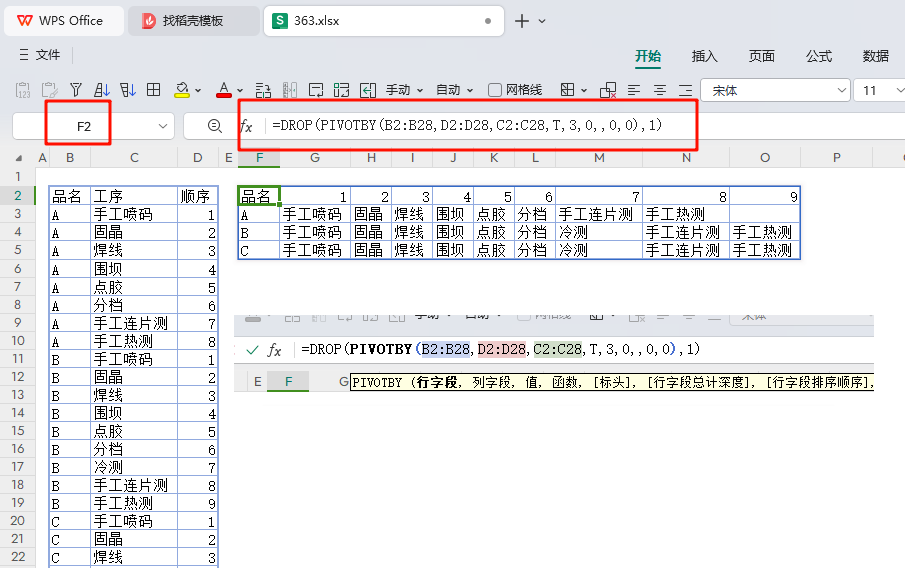Select row 10 header

pyautogui.click(x=18, y=341)
